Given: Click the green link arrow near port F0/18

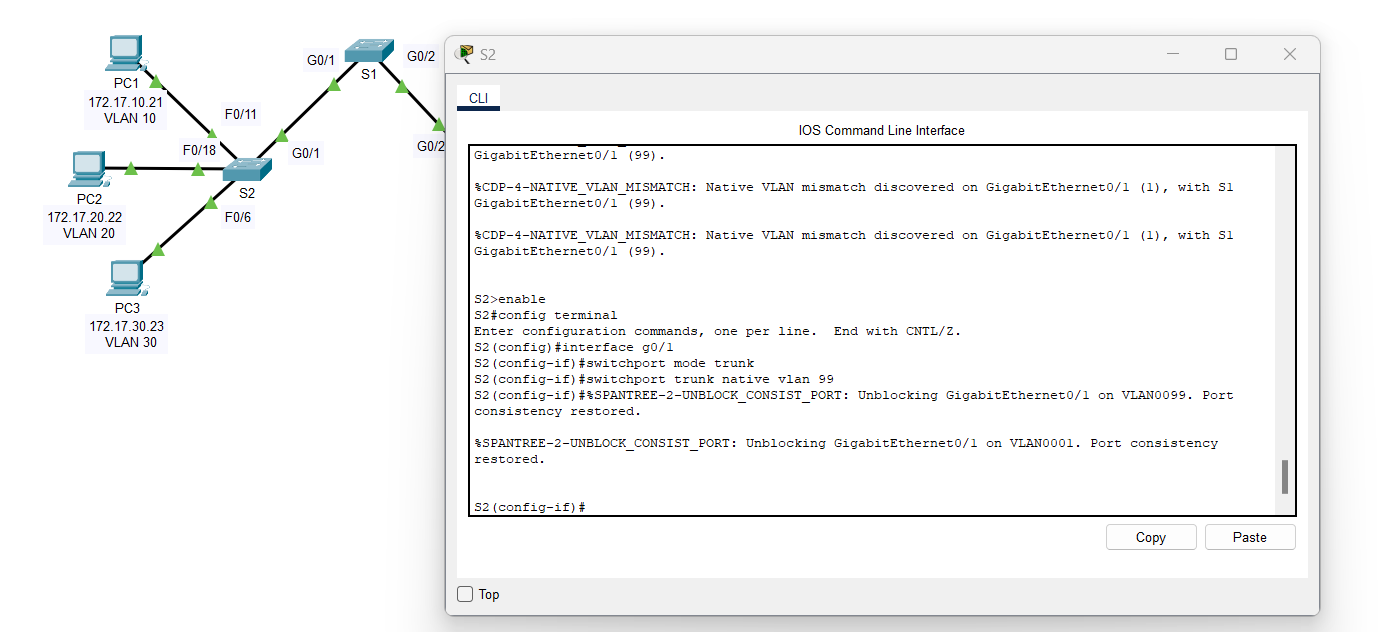Looking at the screenshot, I should 199,170.
